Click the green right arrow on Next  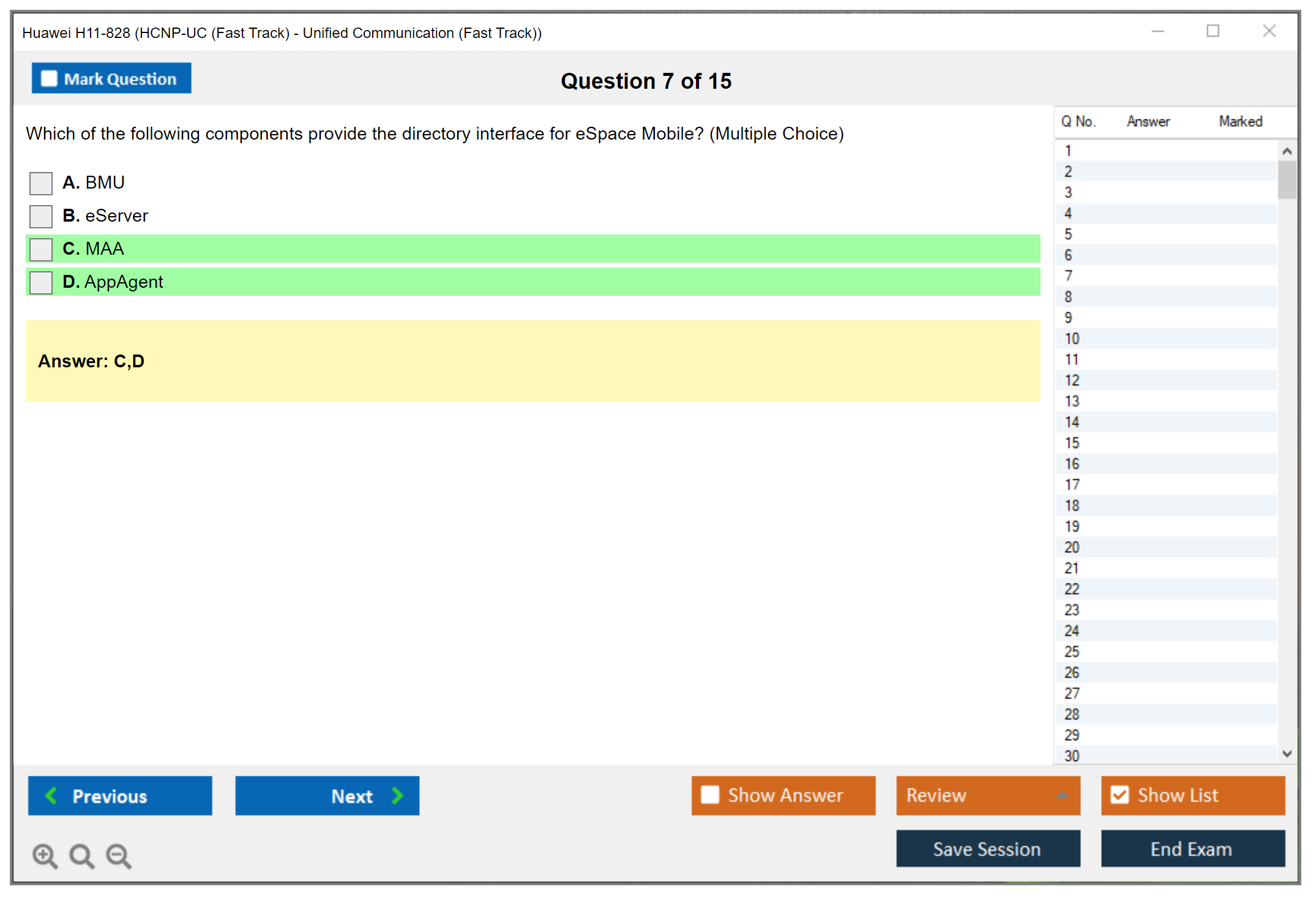pyautogui.click(x=397, y=795)
